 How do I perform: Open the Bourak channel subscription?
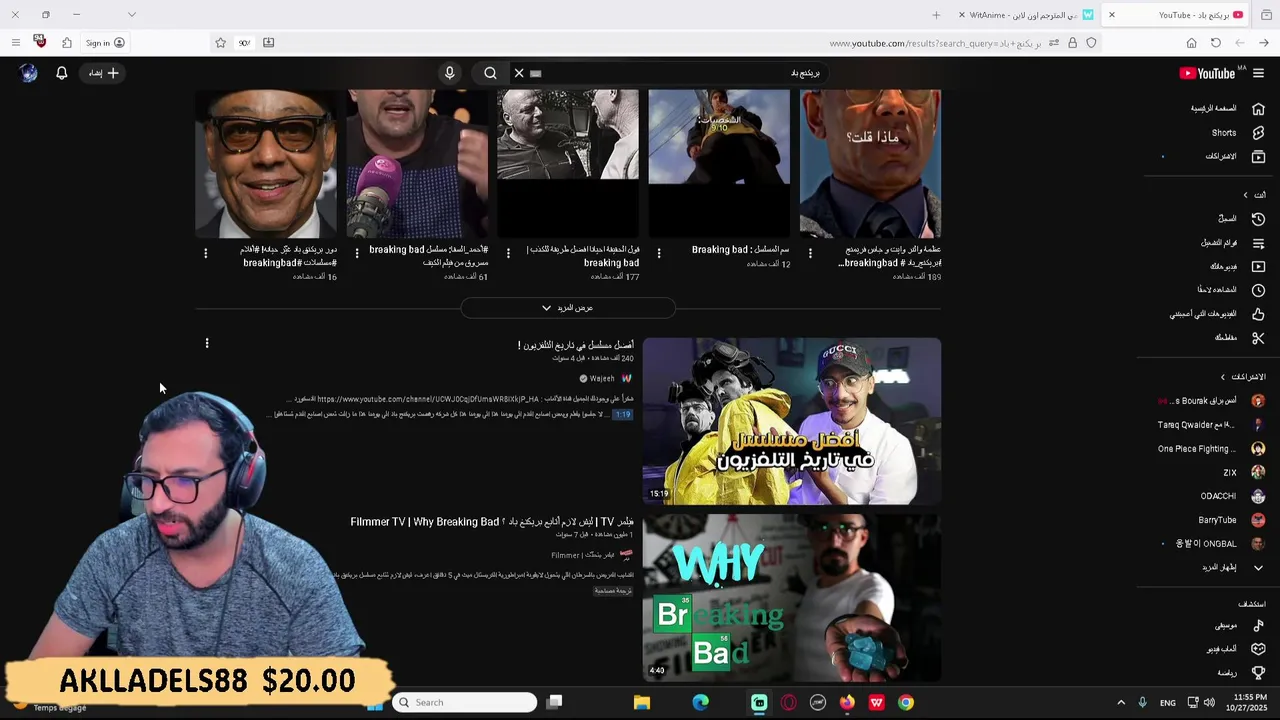(1212, 401)
